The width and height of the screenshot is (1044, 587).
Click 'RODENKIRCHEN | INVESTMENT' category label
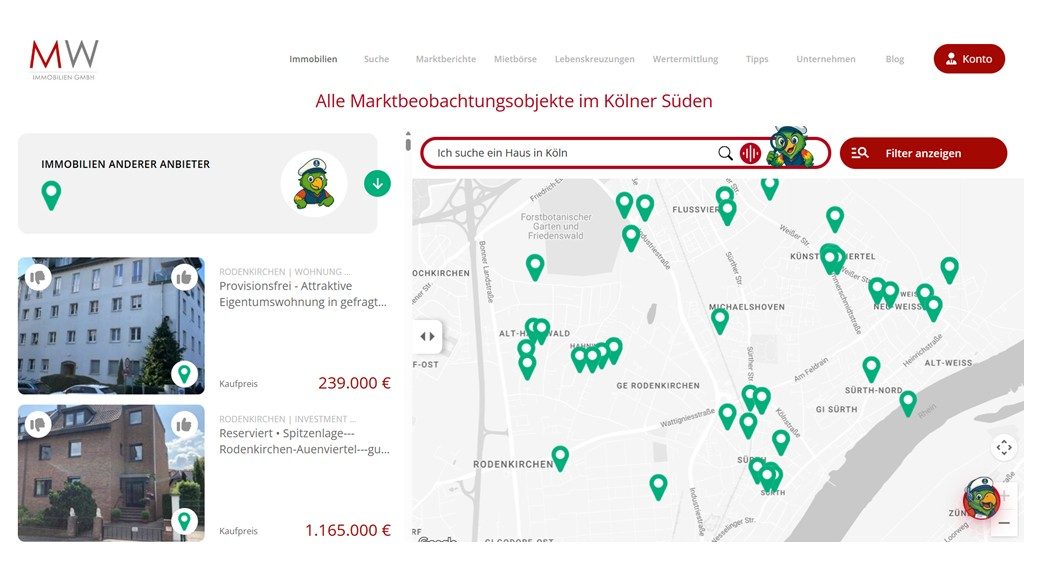click(288, 419)
